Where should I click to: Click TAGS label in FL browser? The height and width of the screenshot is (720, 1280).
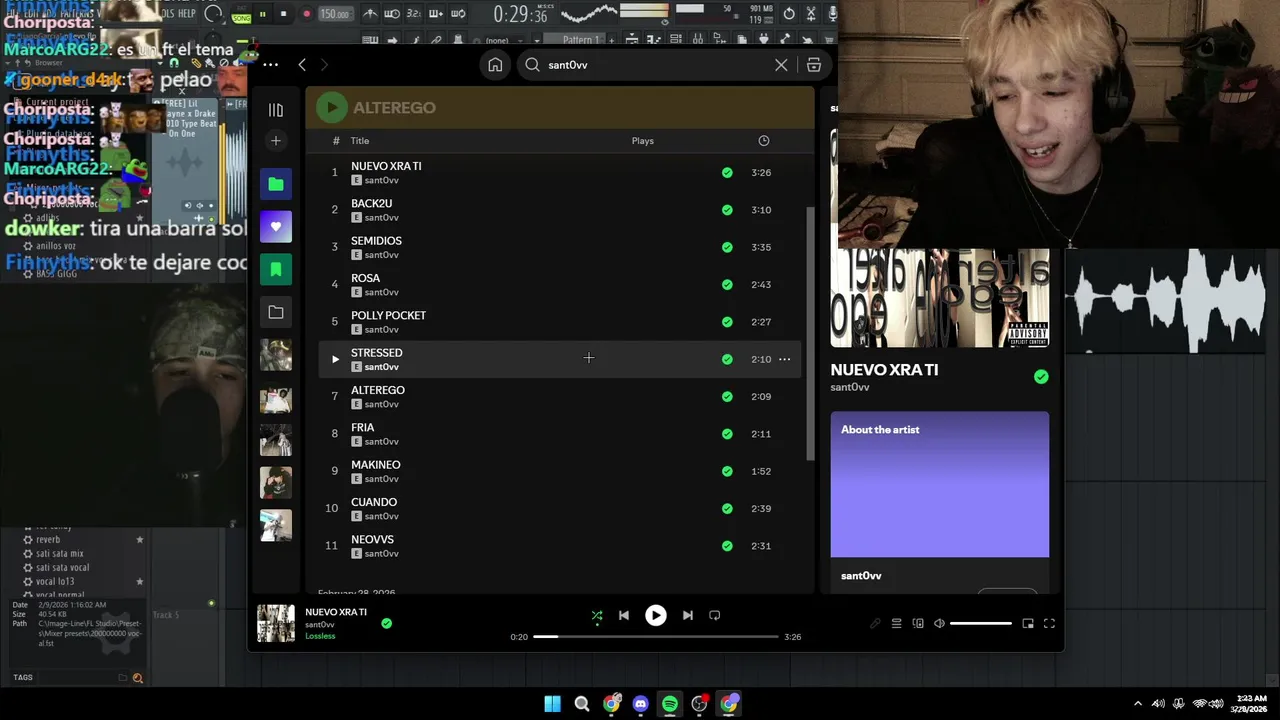tap(23, 678)
